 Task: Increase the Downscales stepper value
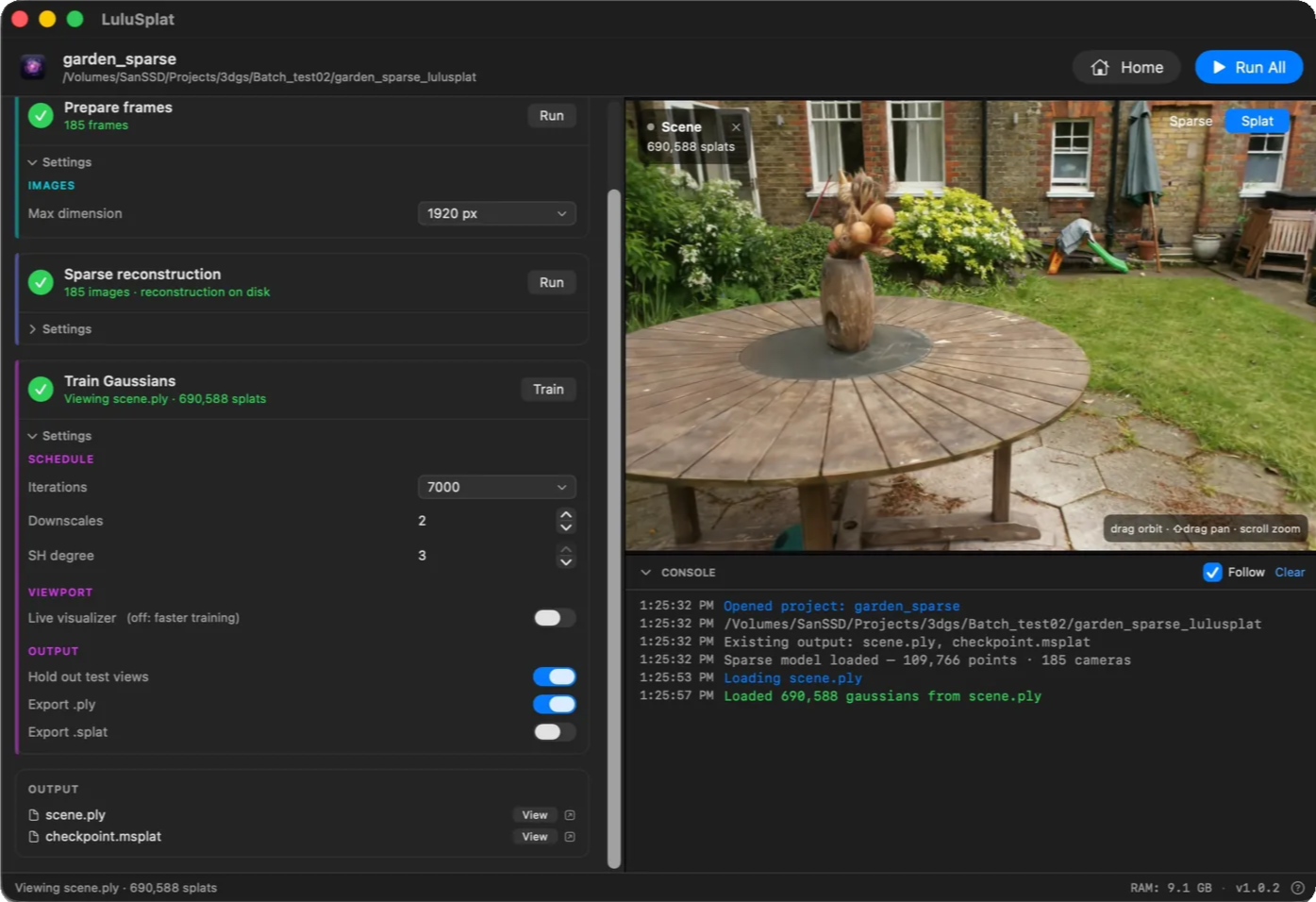pyautogui.click(x=566, y=515)
